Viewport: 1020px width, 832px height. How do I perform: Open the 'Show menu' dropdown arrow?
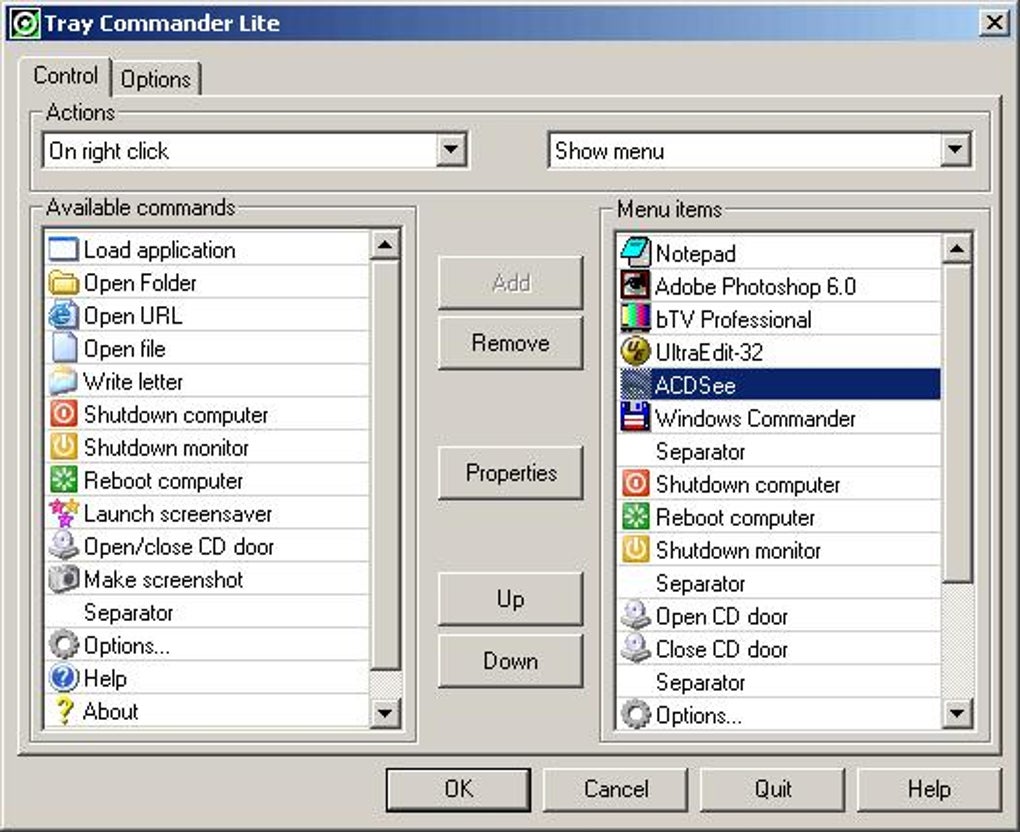(x=955, y=151)
